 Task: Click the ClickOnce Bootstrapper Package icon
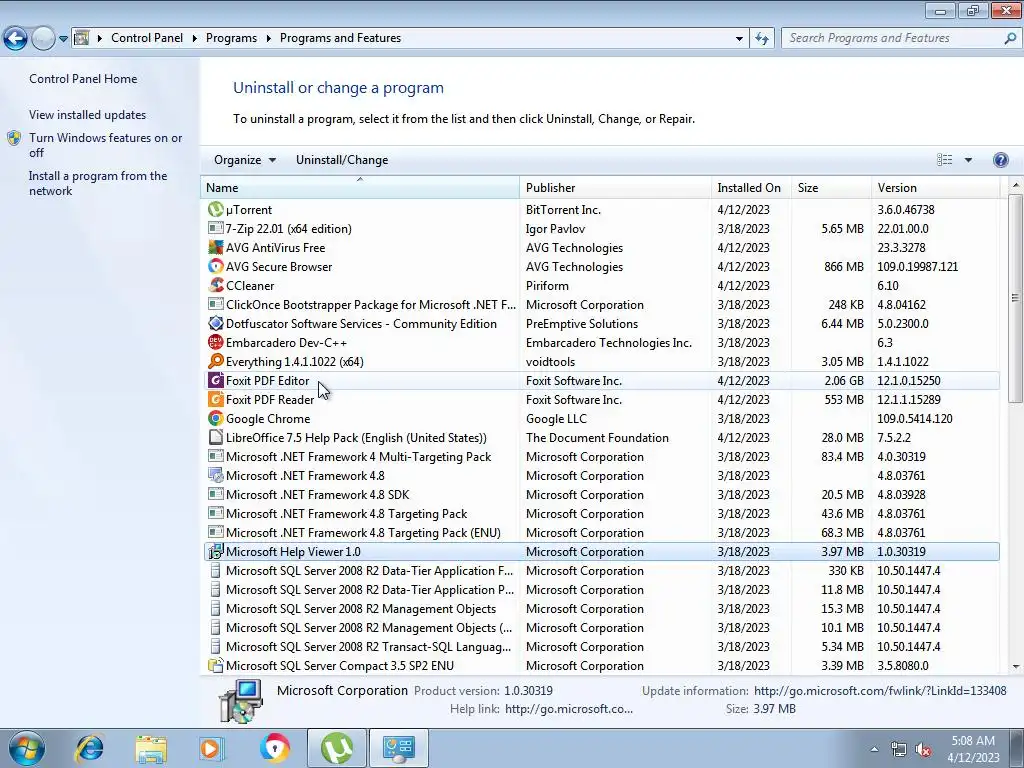click(x=216, y=304)
